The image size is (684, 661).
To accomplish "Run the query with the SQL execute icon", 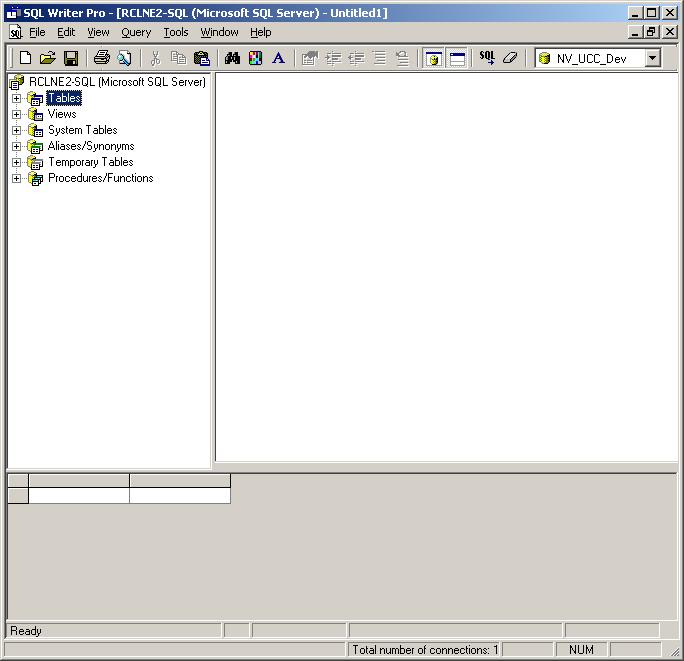I will point(487,58).
